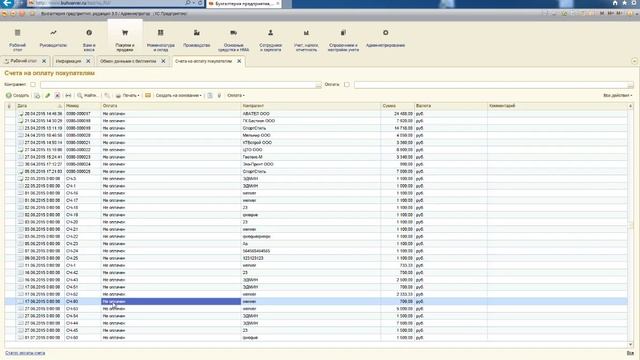Switch to the Информация tab
The height and width of the screenshot is (360, 640).
pos(69,61)
